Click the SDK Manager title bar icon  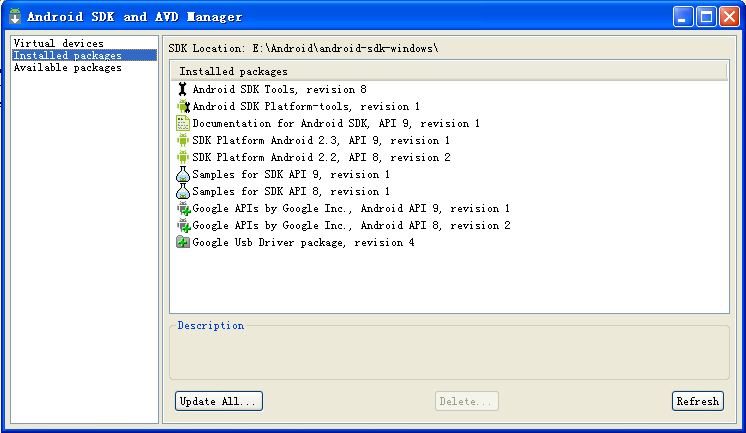pyautogui.click(x=15, y=16)
